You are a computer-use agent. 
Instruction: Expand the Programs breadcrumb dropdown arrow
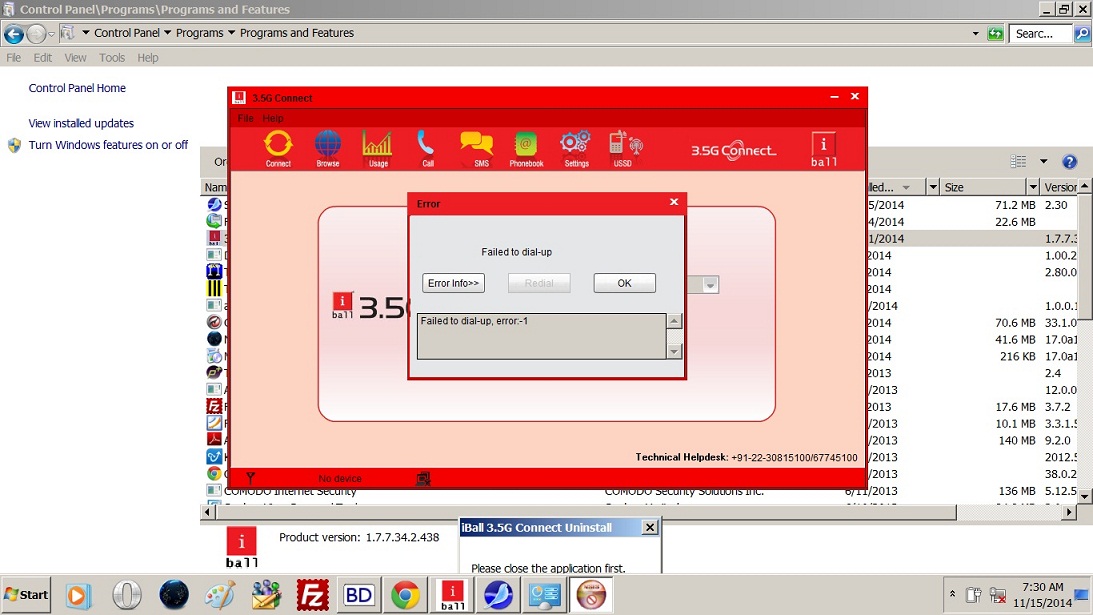coord(232,33)
